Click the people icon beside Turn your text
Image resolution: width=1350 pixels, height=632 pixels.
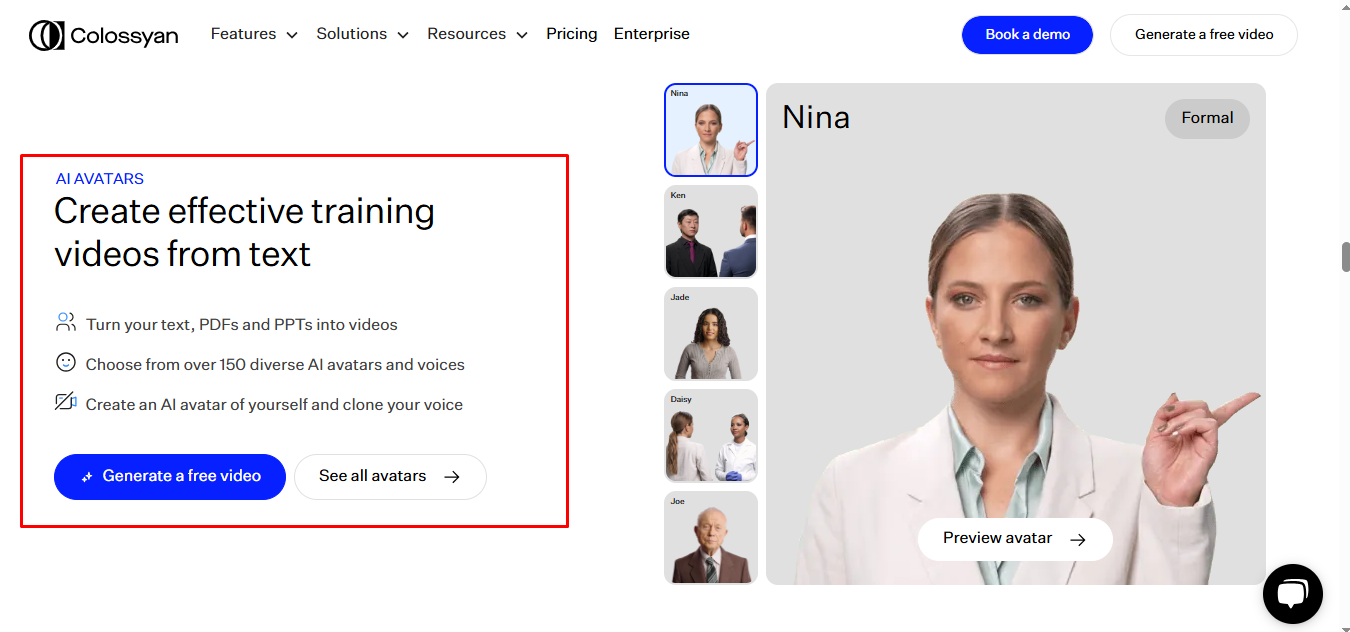coord(66,322)
